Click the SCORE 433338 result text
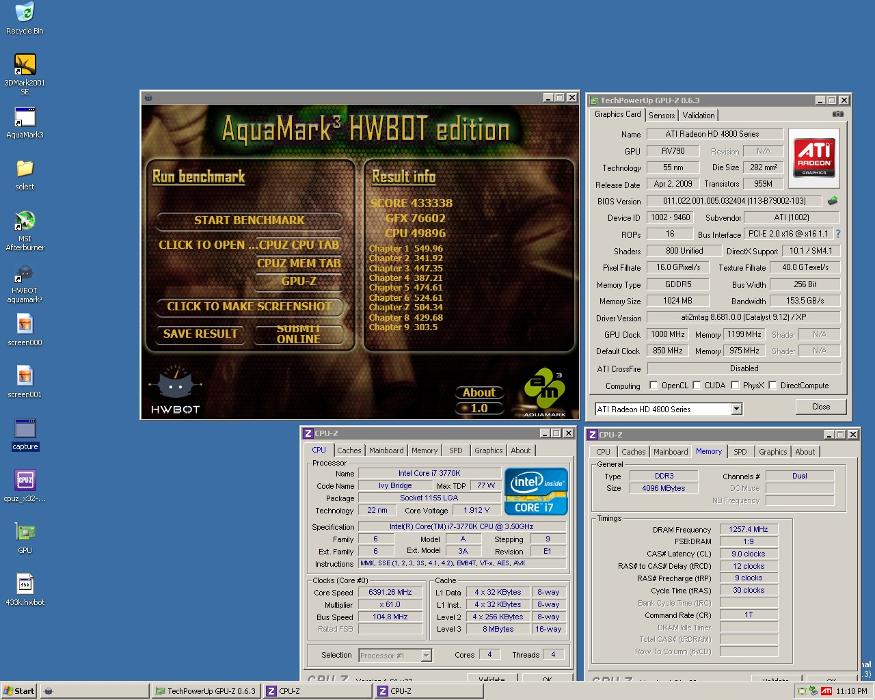The height and width of the screenshot is (700, 875). (x=411, y=203)
